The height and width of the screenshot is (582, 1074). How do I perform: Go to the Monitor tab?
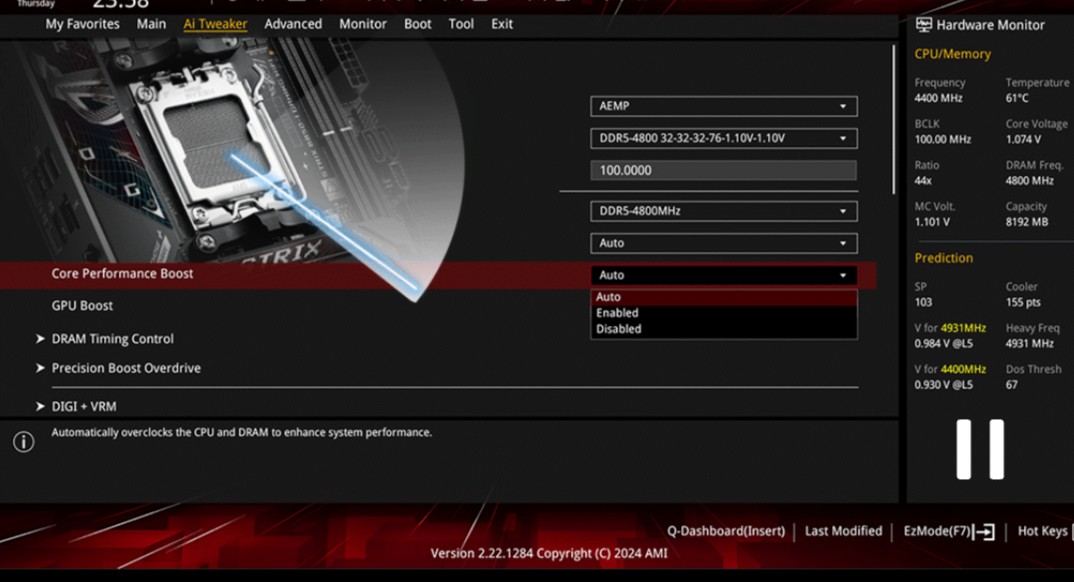pyautogui.click(x=363, y=24)
